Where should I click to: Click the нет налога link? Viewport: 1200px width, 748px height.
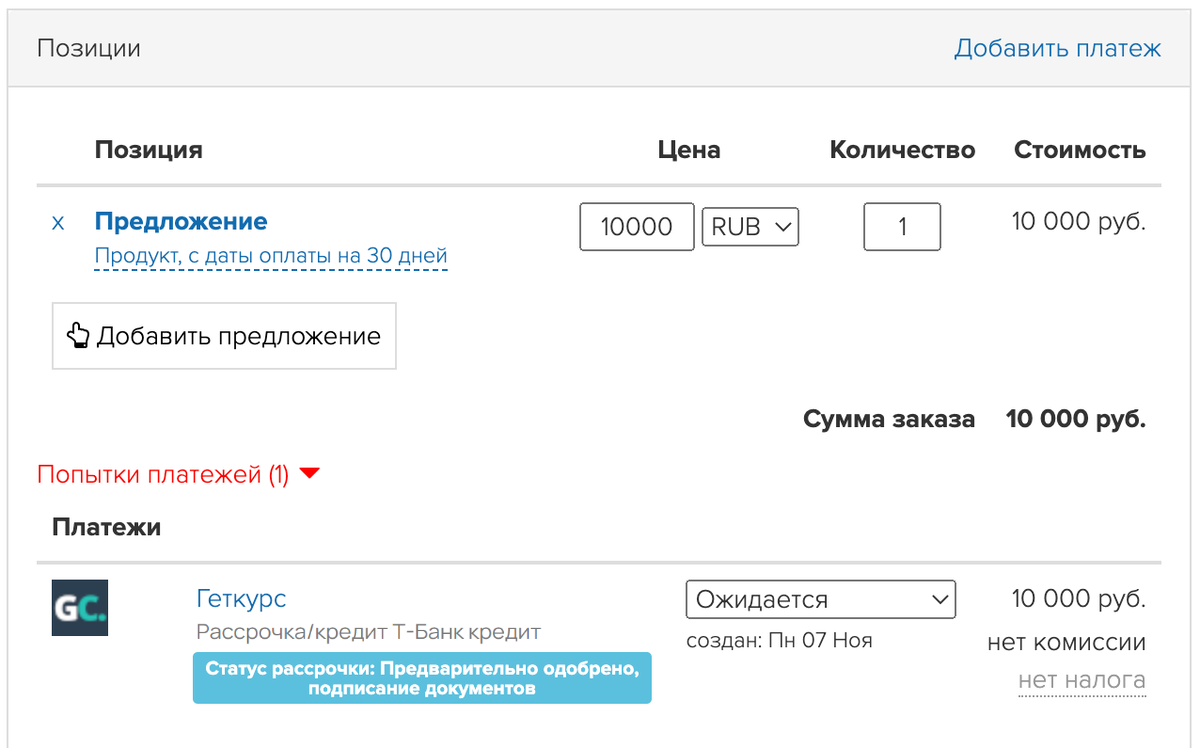(x=1082, y=681)
